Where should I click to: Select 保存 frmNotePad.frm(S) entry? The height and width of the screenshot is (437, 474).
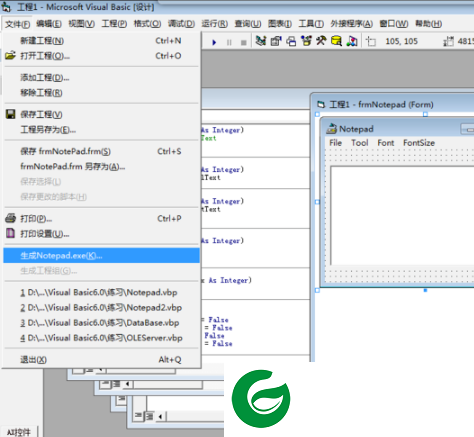101,151
